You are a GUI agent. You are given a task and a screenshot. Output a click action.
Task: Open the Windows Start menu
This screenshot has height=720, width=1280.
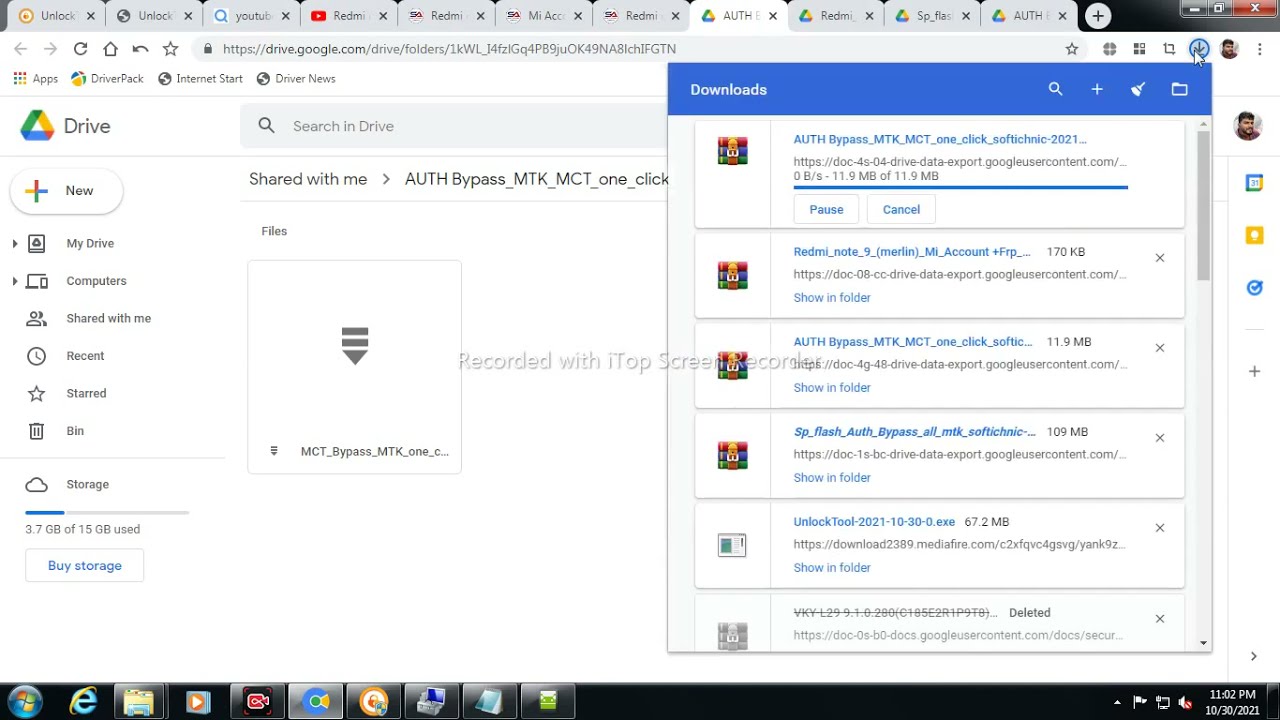(x=24, y=702)
